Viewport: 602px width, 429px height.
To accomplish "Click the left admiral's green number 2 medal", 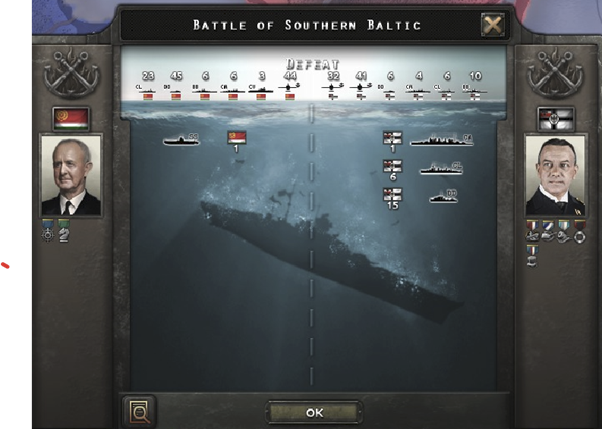I will (64, 230).
